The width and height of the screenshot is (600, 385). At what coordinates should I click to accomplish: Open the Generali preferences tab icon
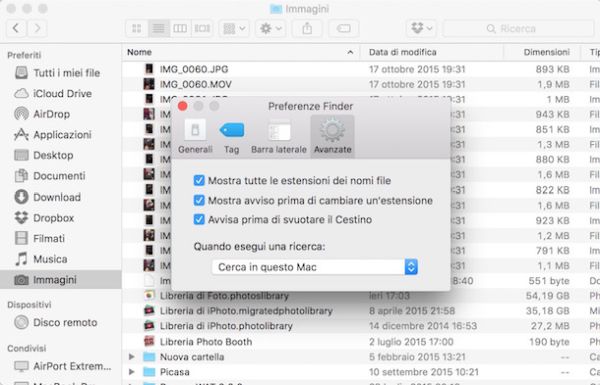195,136
